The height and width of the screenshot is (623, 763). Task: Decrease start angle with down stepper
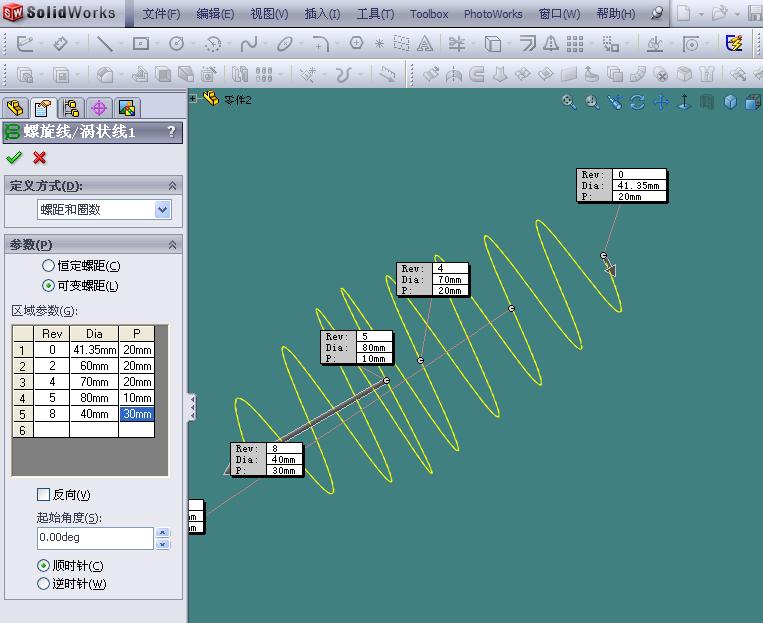tap(163, 544)
